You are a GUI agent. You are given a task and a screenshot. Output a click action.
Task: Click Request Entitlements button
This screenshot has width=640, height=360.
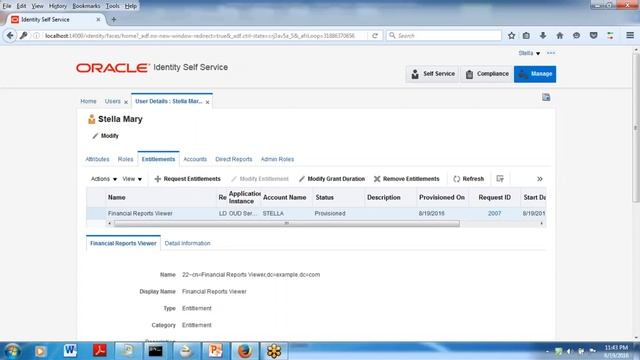point(187,179)
